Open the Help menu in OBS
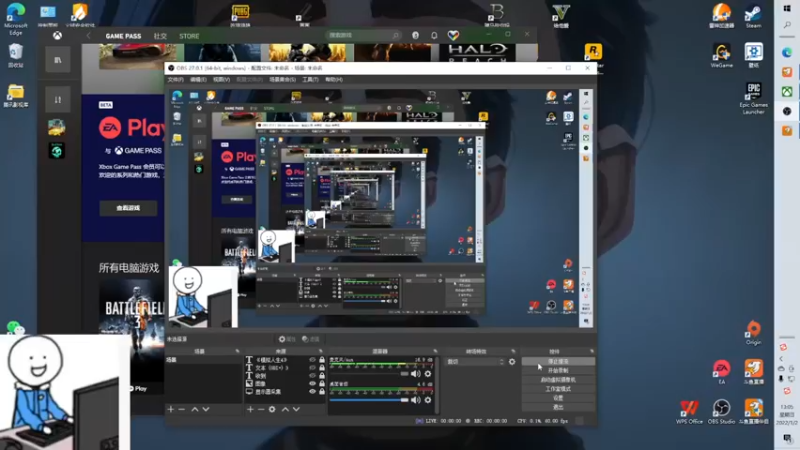 tap(333, 80)
